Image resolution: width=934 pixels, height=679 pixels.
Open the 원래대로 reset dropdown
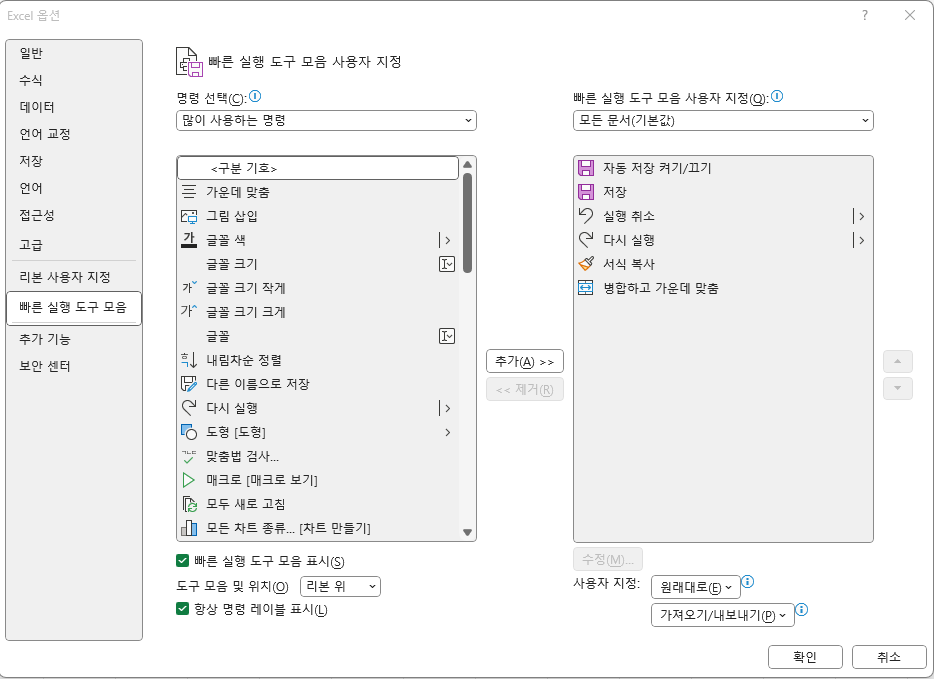tap(696, 587)
